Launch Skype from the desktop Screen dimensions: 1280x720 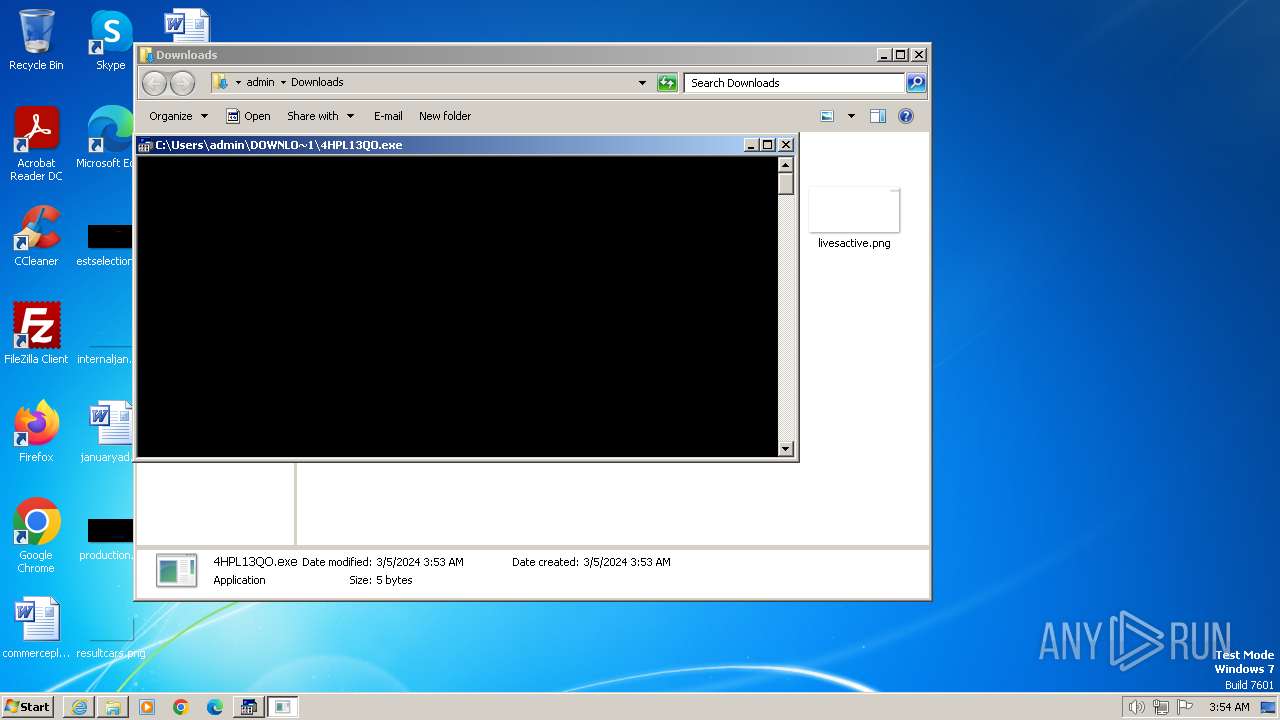point(111,40)
